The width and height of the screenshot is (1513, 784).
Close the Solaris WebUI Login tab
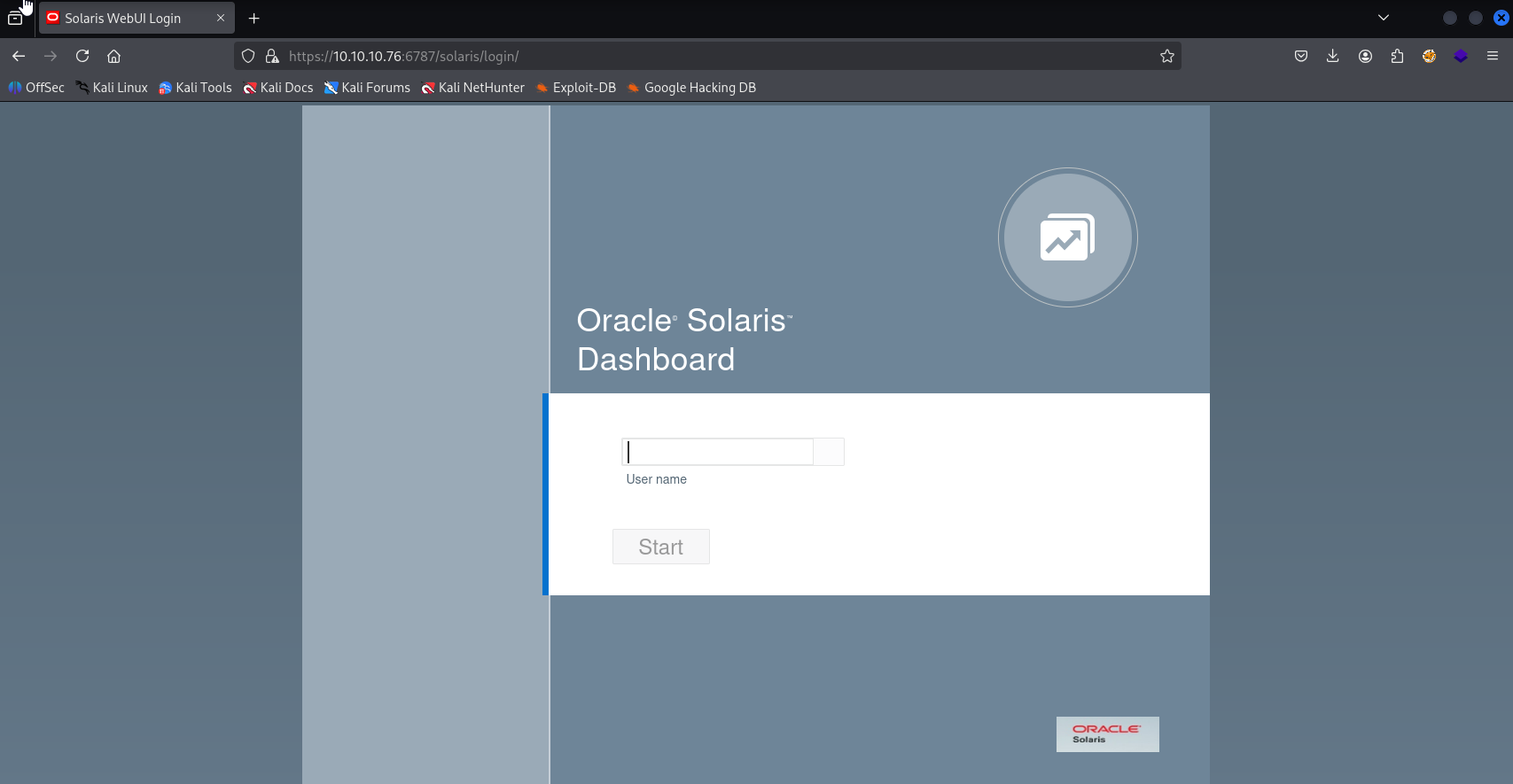click(x=221, y=18)
